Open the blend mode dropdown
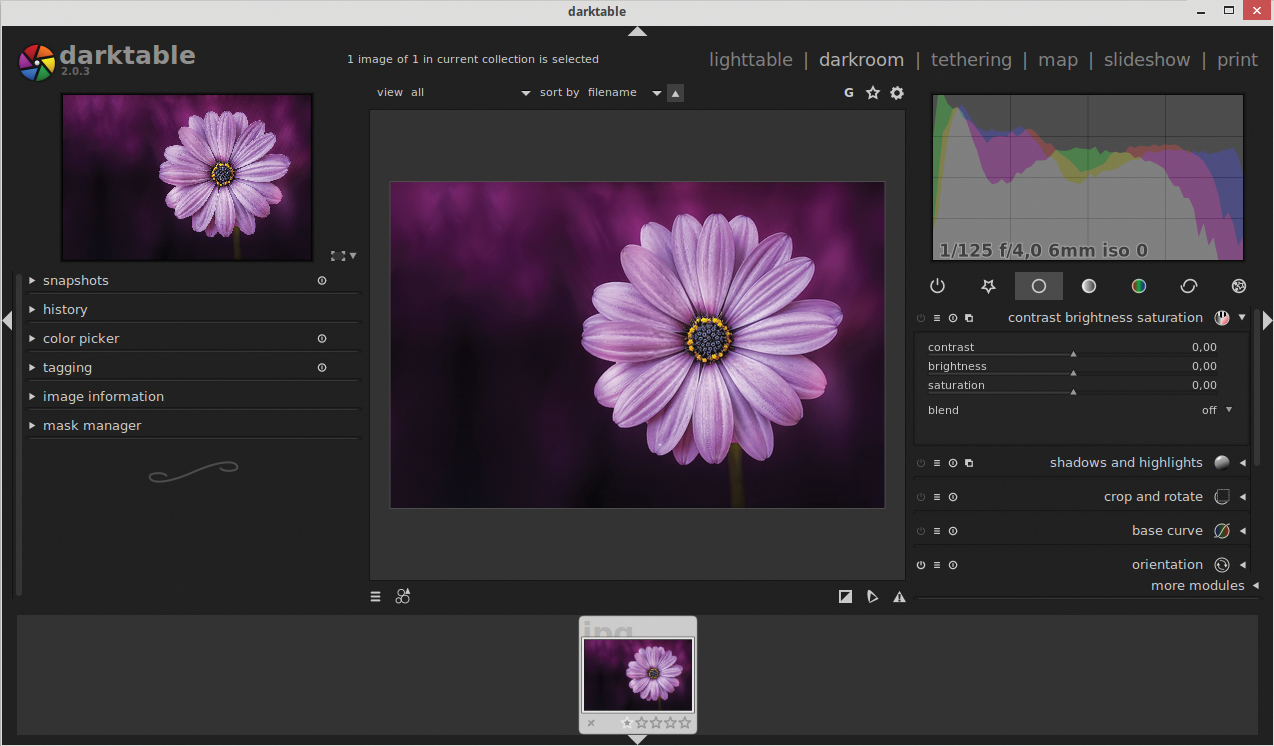Viewport: 1274px width, 746px height. (1216, 410)
